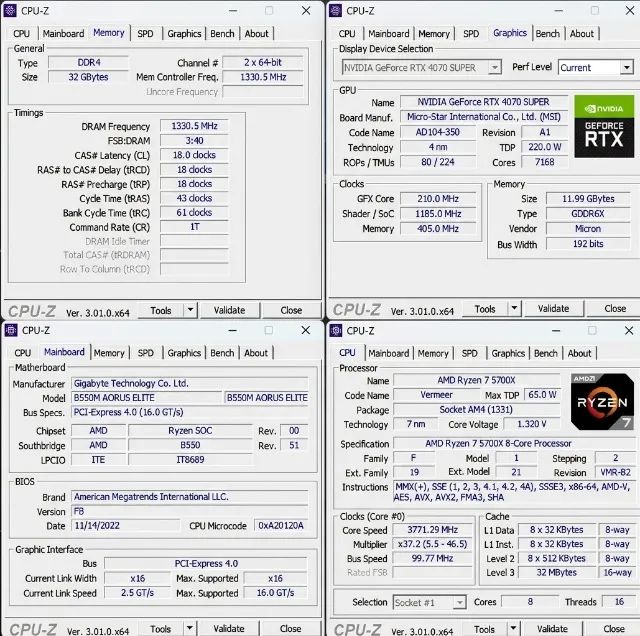Click the Size 32 GBytes field

click(89, 77)
